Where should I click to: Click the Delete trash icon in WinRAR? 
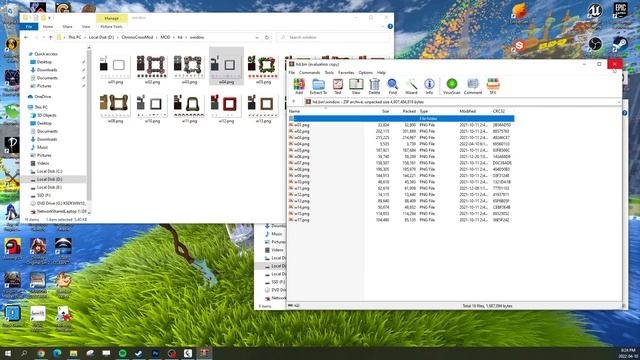click(374, 86)
